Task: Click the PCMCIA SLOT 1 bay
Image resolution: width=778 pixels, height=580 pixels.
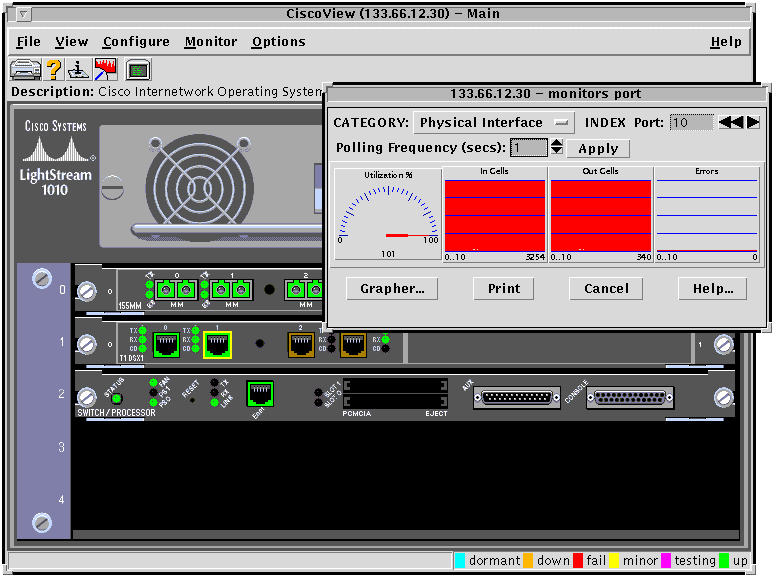Action: tap(395, 385)
